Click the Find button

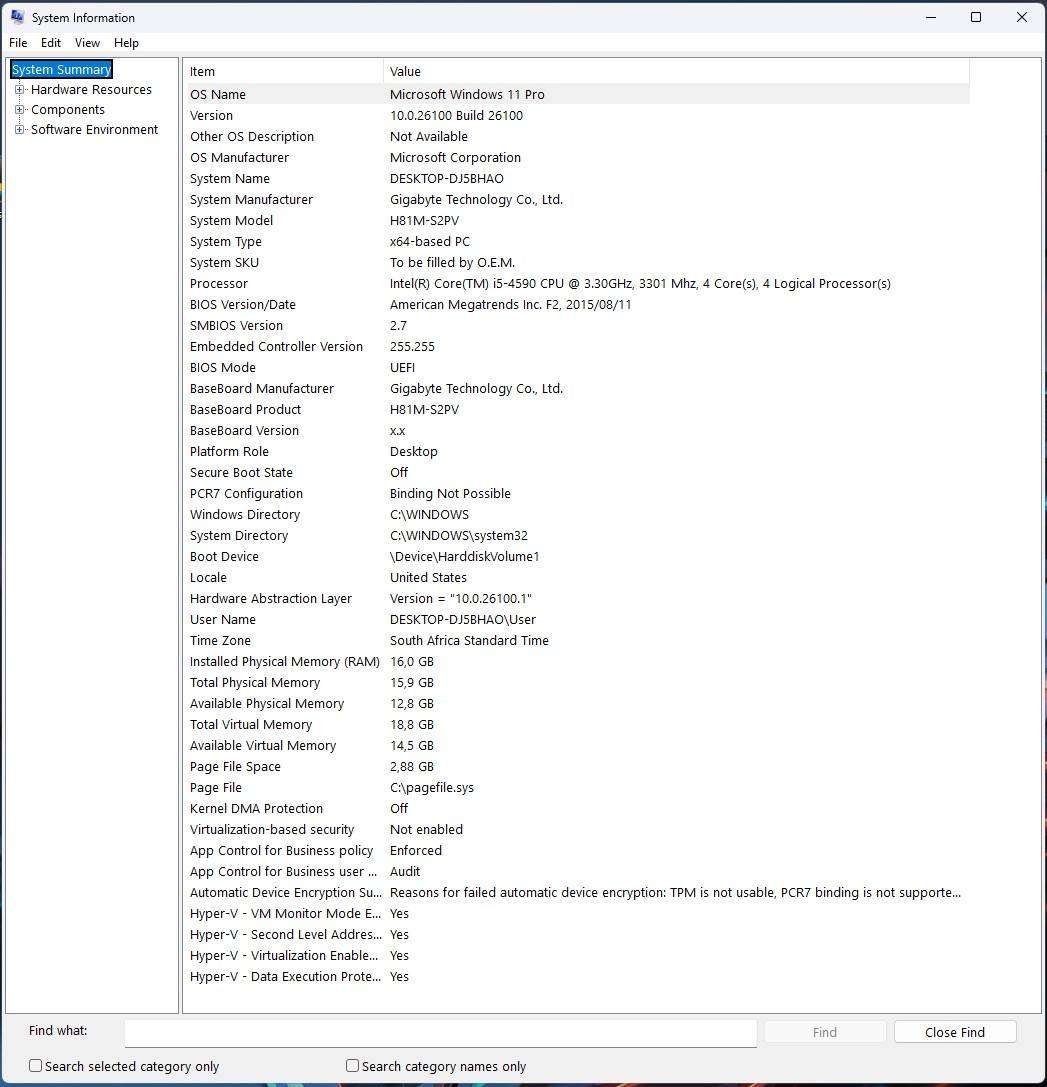click(824, 1031)
